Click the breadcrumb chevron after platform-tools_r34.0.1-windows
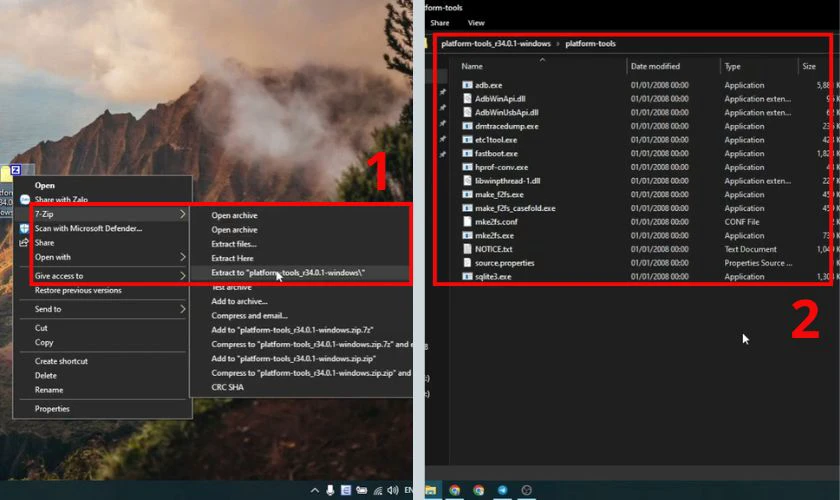 [558, 44]
